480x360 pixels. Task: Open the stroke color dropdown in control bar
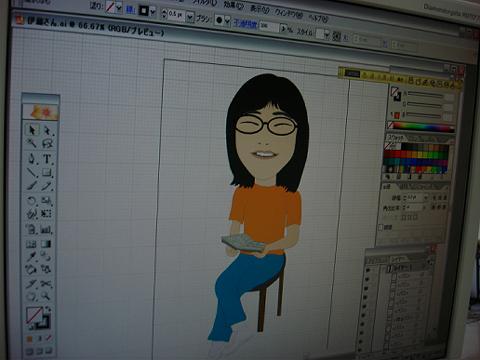click(x=153, y=11)
